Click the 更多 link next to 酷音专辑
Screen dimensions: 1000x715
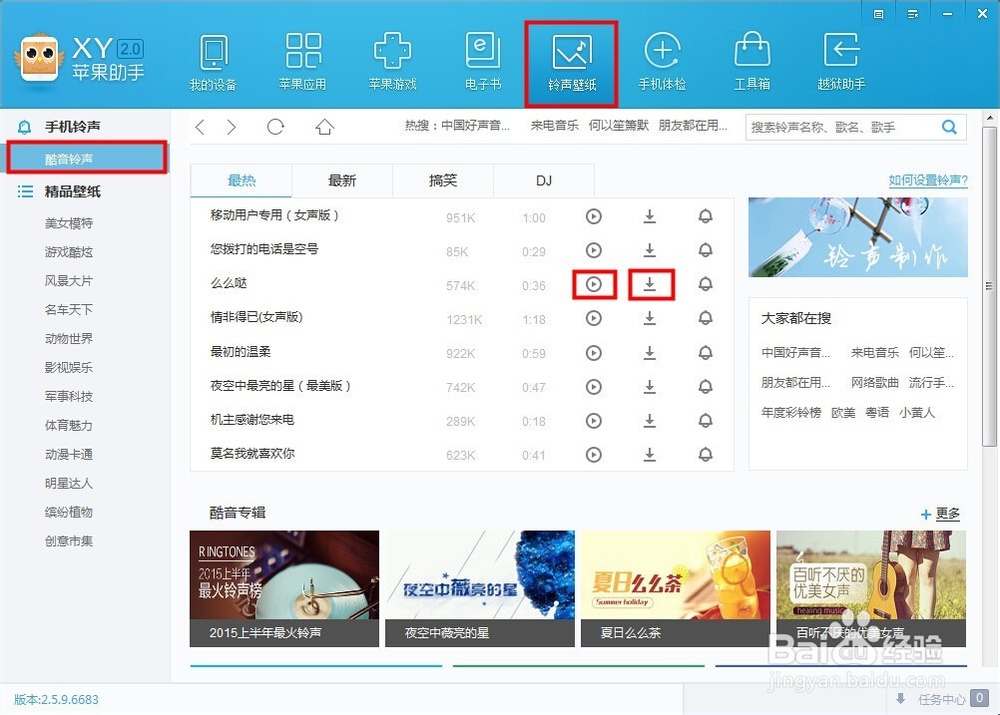945,513
